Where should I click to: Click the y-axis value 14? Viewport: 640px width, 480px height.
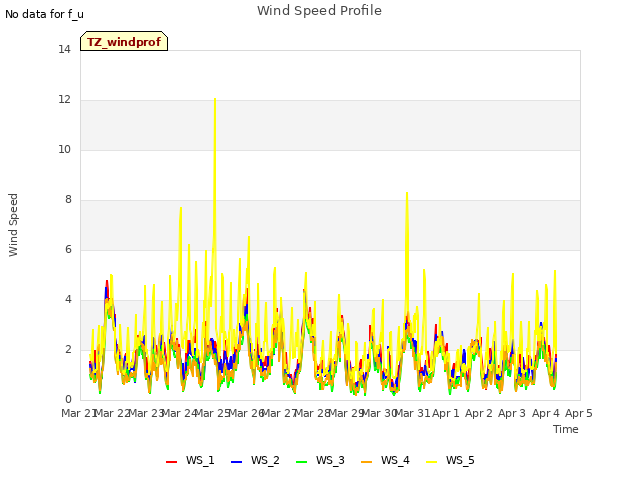click(x=64, y=50)
